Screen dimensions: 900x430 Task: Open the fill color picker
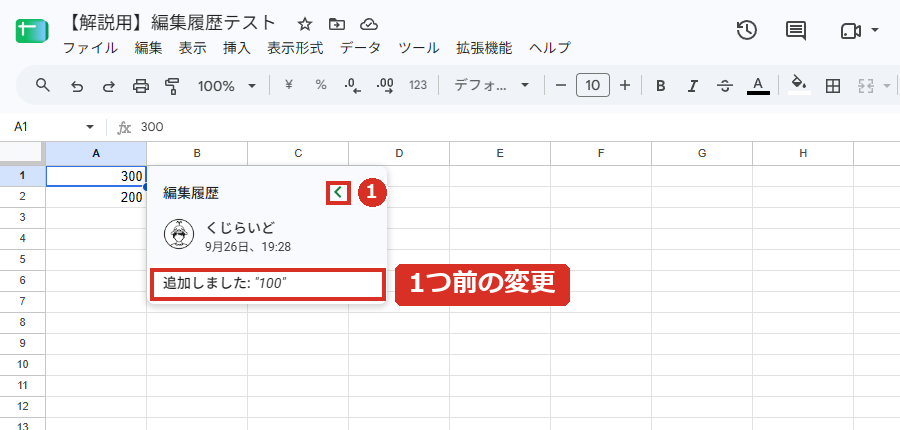(x=799, y=85)
